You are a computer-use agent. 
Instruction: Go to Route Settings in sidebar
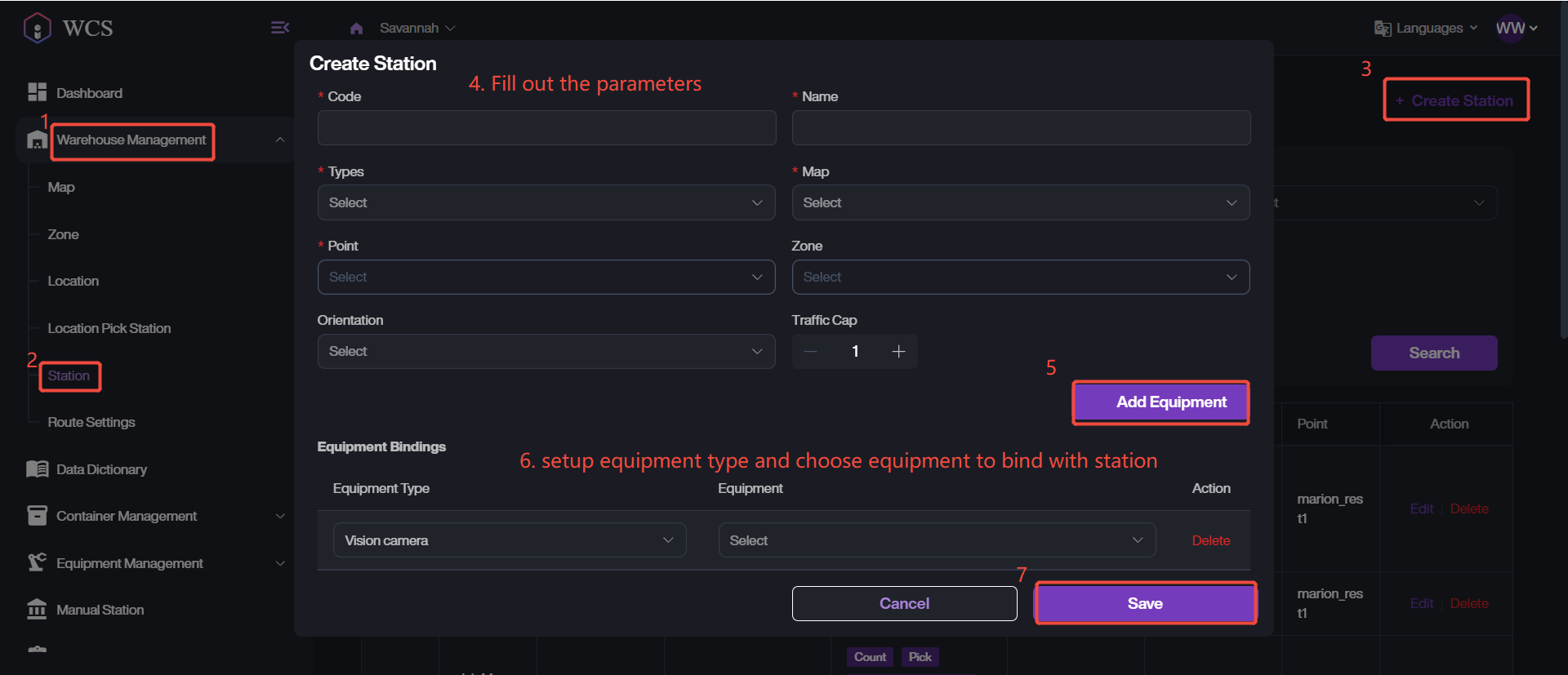pyautogui.click(x=91, y=422)
